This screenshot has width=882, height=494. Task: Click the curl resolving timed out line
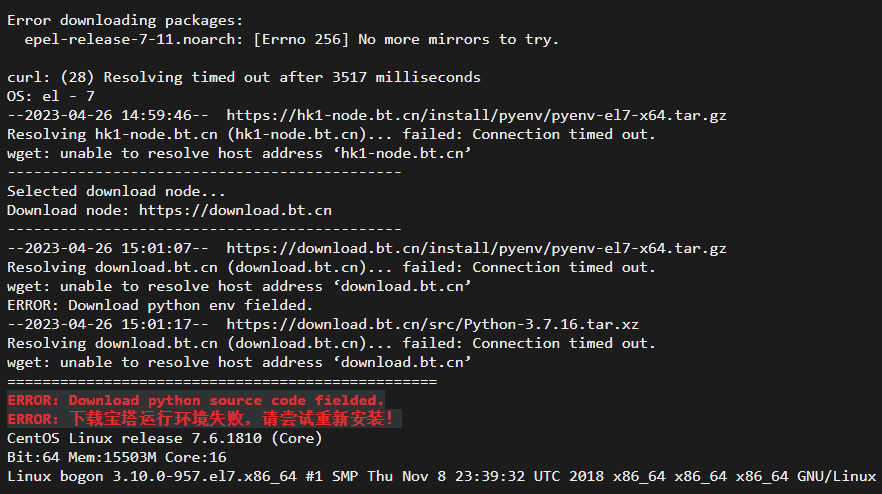pos(244,78)
